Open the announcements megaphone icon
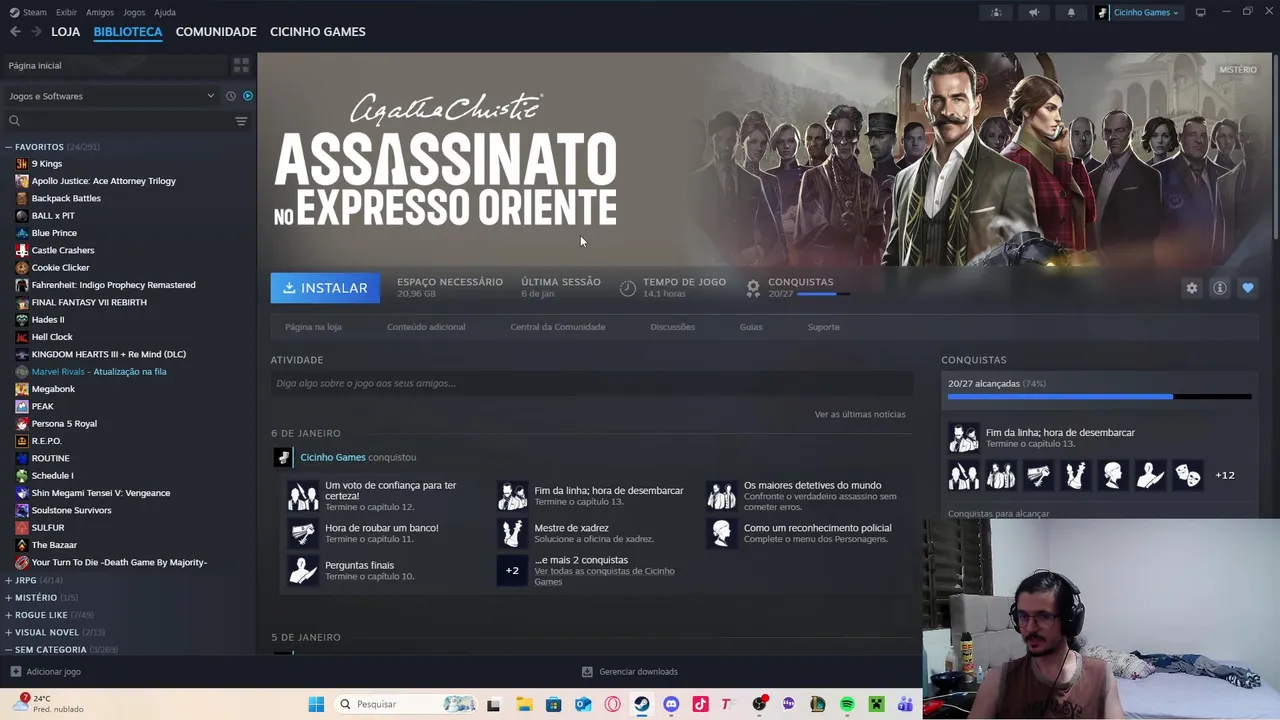 pyautogui.click(x=1033, y=12)
